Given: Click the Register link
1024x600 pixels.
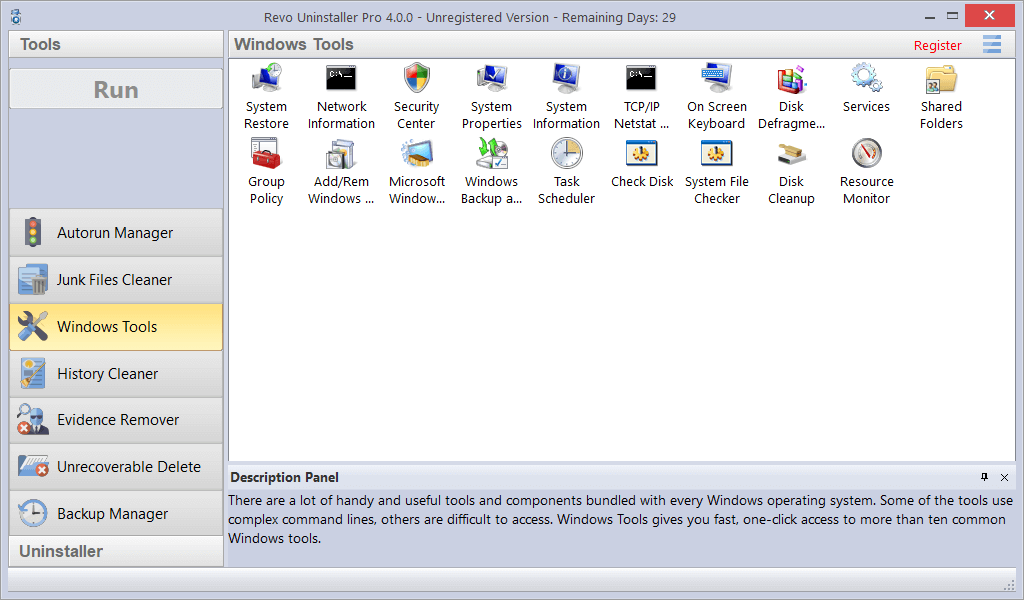Looking at the screenshot, I should coord(937,45).
